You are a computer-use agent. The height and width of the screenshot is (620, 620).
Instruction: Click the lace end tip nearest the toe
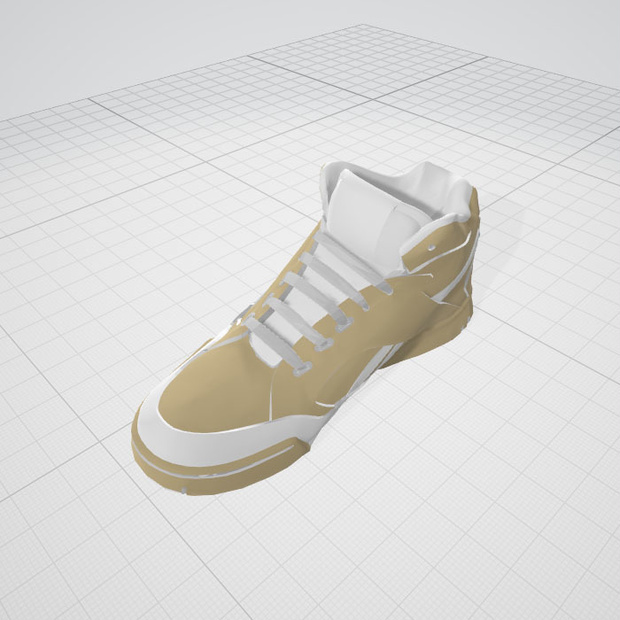tap(302, 370)
